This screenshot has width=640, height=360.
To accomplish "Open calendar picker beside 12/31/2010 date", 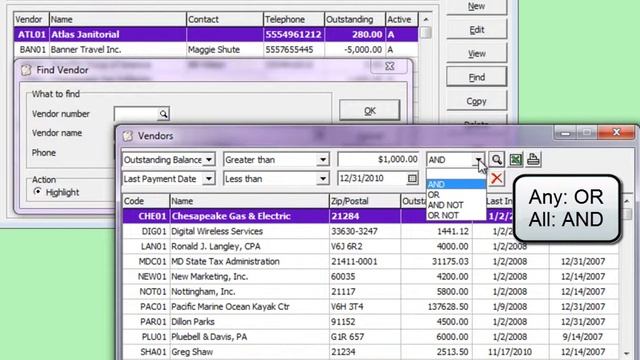I will click(x=412, y=178).
